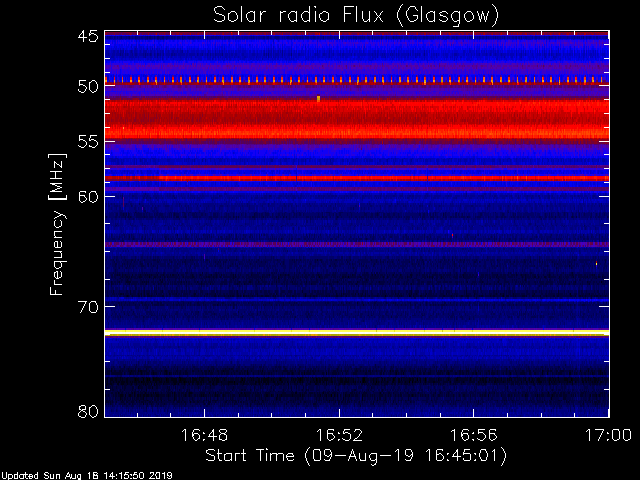Click the 16:48 time tick label
The width and height of the screenshot is (640, 480).
point(204,435)
